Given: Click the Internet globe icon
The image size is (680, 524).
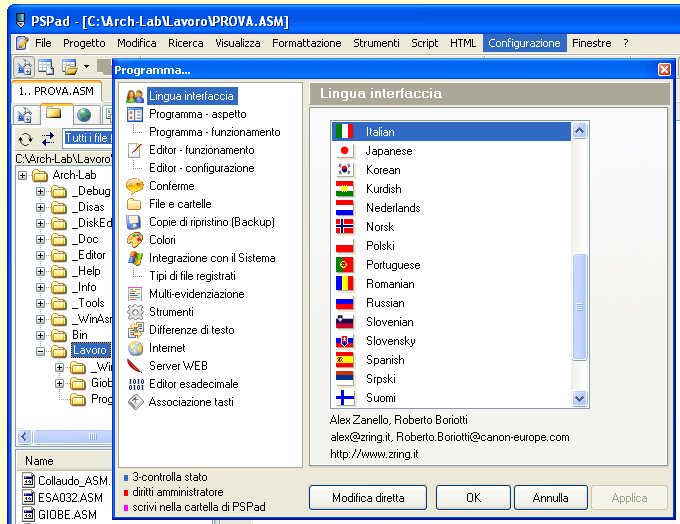Looking at the screenshot, I should [x=135, y=348].
